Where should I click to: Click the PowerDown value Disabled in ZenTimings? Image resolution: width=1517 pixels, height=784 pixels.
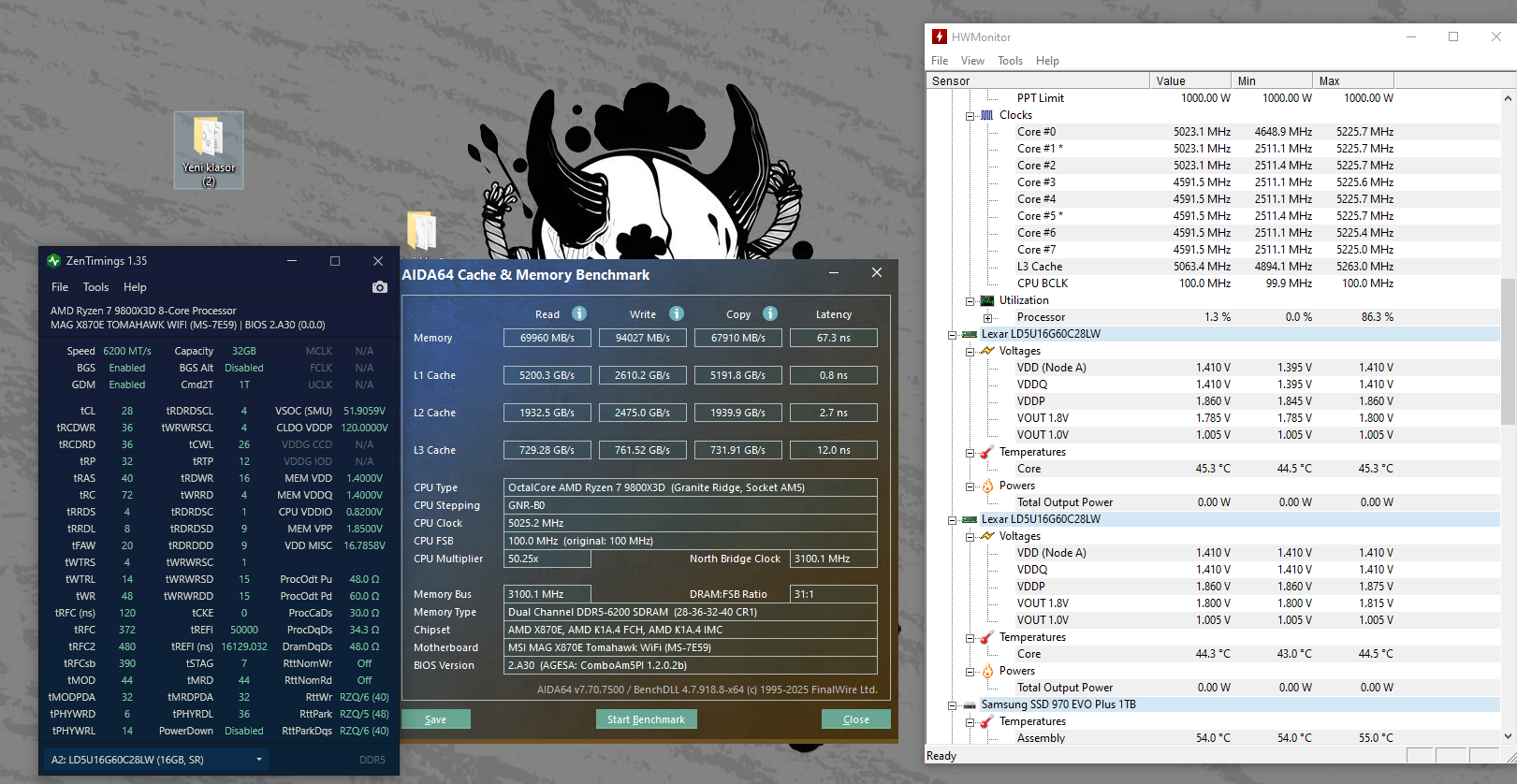244,731
